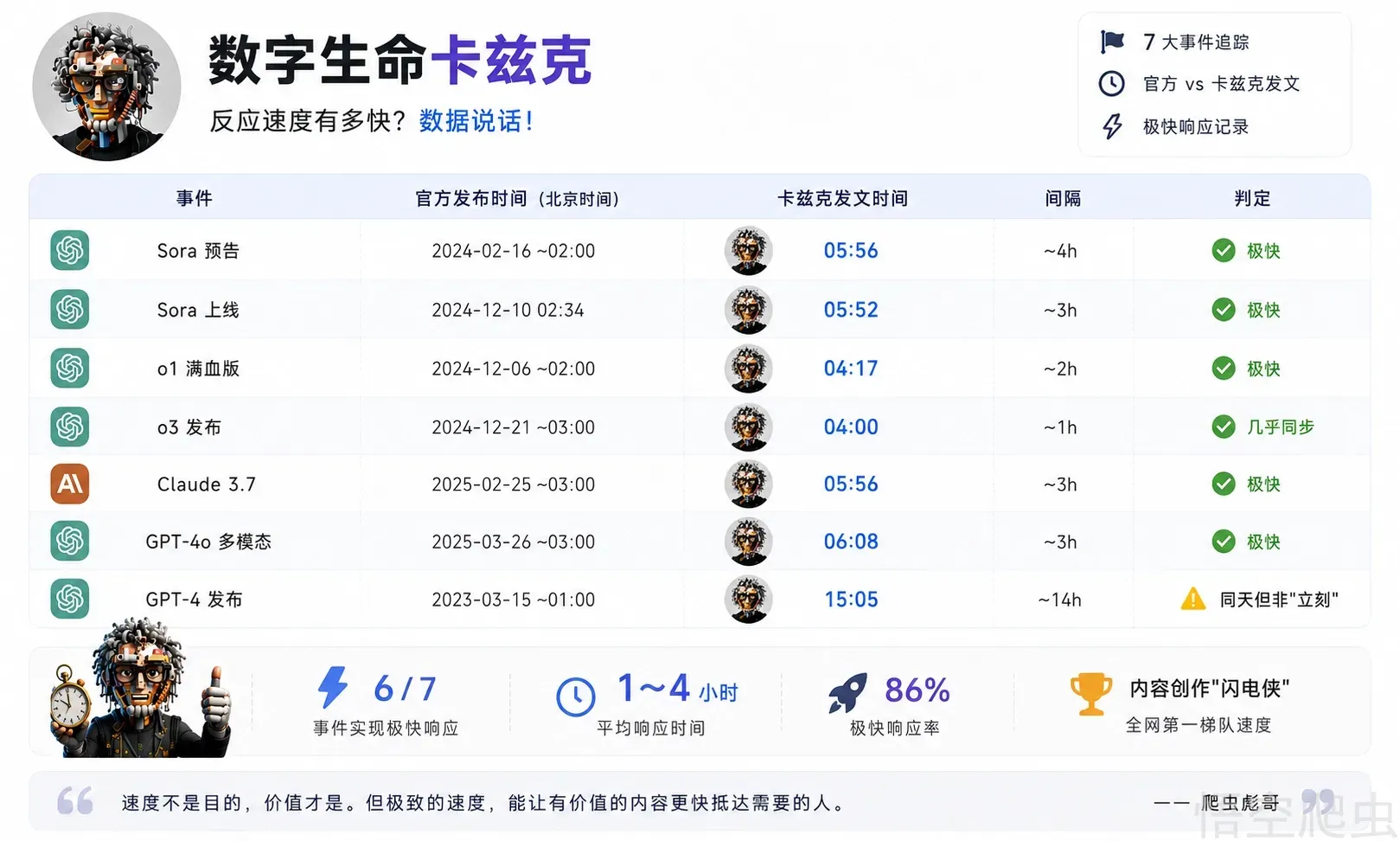
Task: Click the o1 满血版 event name
Action: tap(198, 369)
